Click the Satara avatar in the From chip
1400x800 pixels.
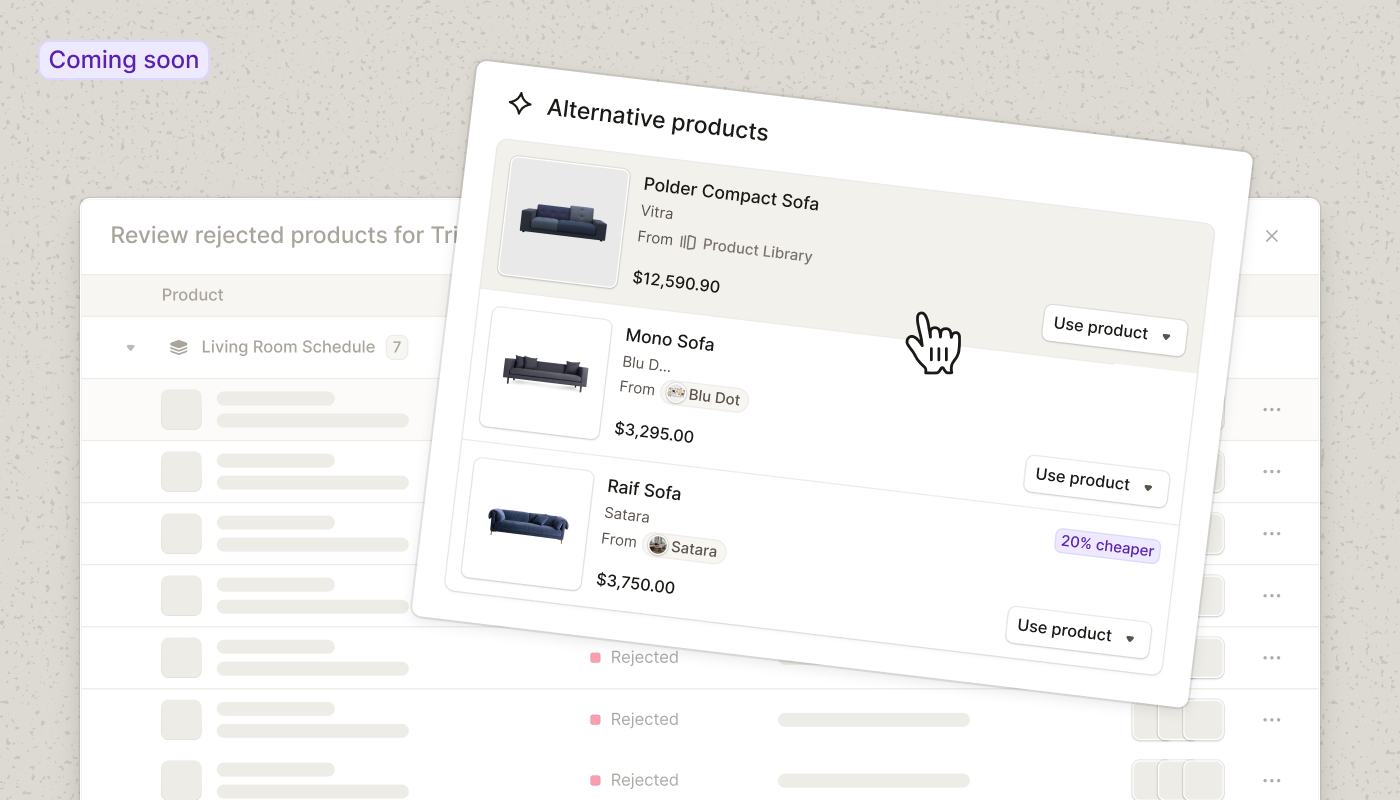click(x=658, y=545)
